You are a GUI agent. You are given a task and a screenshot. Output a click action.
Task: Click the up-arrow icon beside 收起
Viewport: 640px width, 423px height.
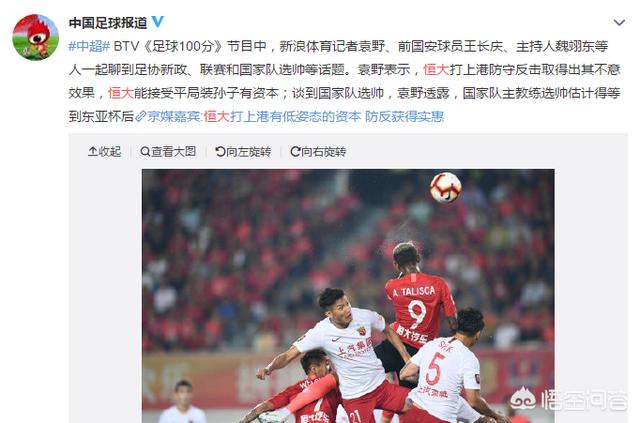coord(93,152)
